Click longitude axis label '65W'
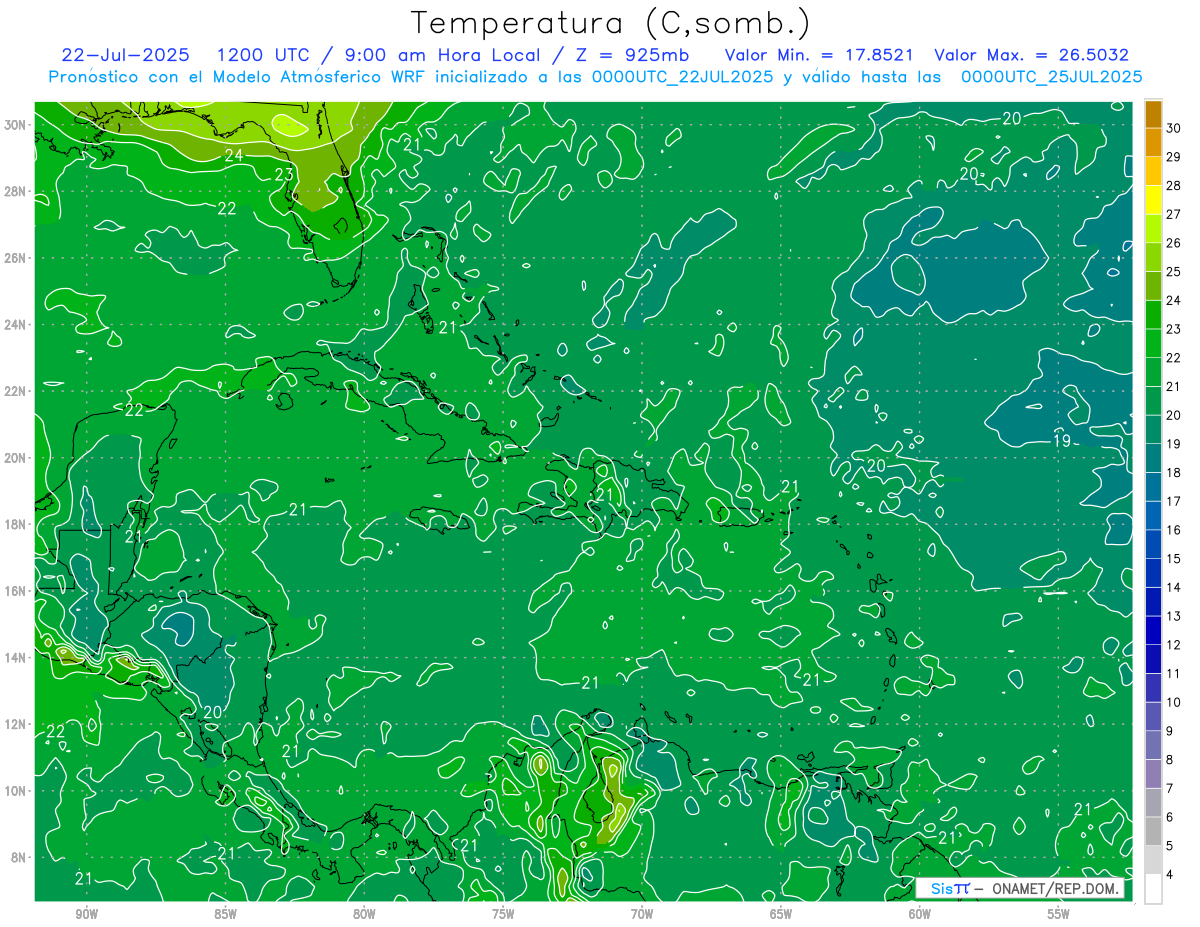The image size is (1200, 927). [781, 914]
